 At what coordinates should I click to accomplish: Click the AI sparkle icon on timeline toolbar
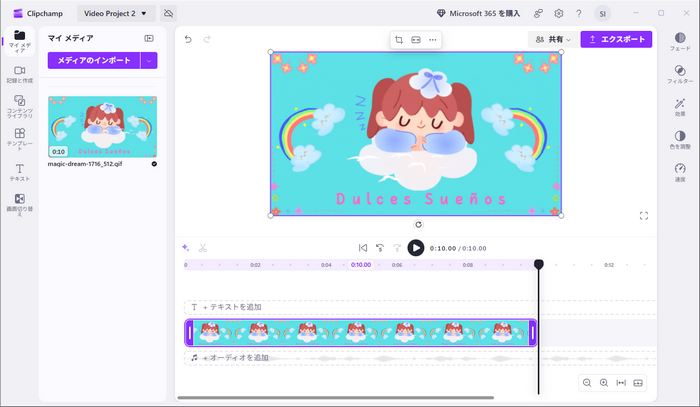tap(186, 248)
